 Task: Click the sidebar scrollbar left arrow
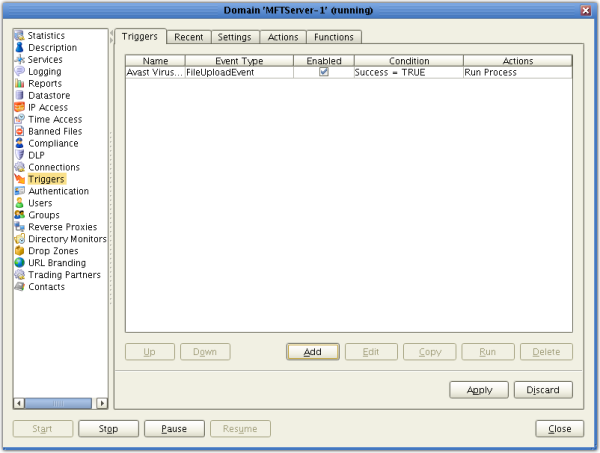coord(19,403)
